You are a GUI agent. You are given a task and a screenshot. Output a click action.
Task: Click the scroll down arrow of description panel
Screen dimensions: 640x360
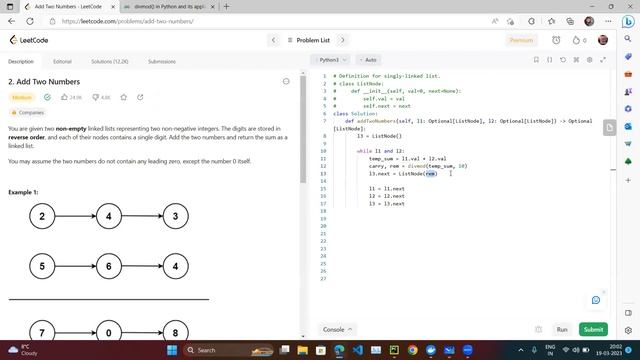click(x=303, y=336)
